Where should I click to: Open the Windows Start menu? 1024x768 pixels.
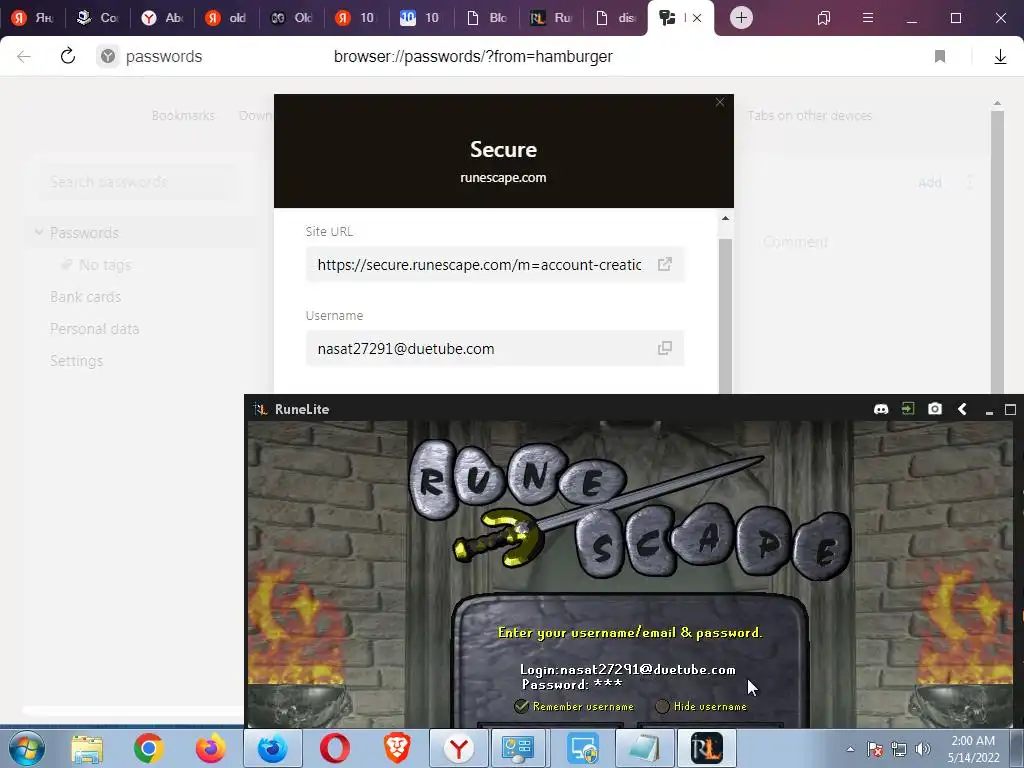pyautogui.click(x=27, y=748)
